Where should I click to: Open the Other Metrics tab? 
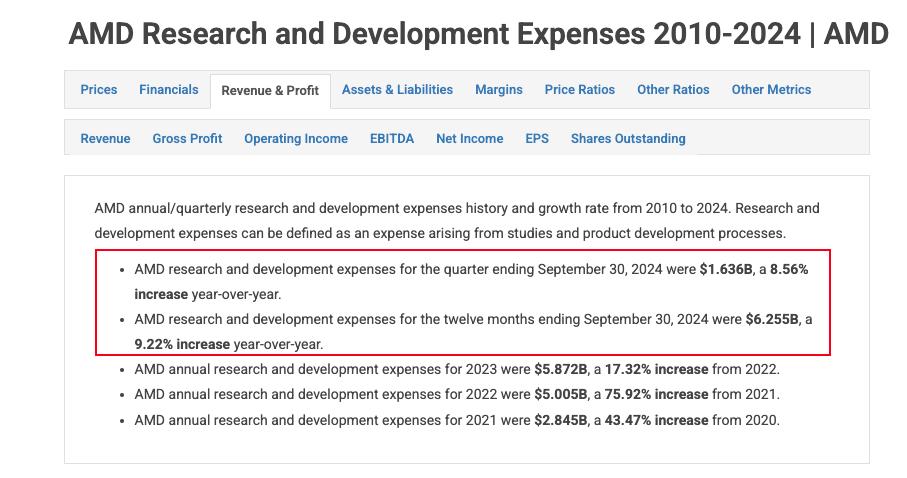(771, 90)
